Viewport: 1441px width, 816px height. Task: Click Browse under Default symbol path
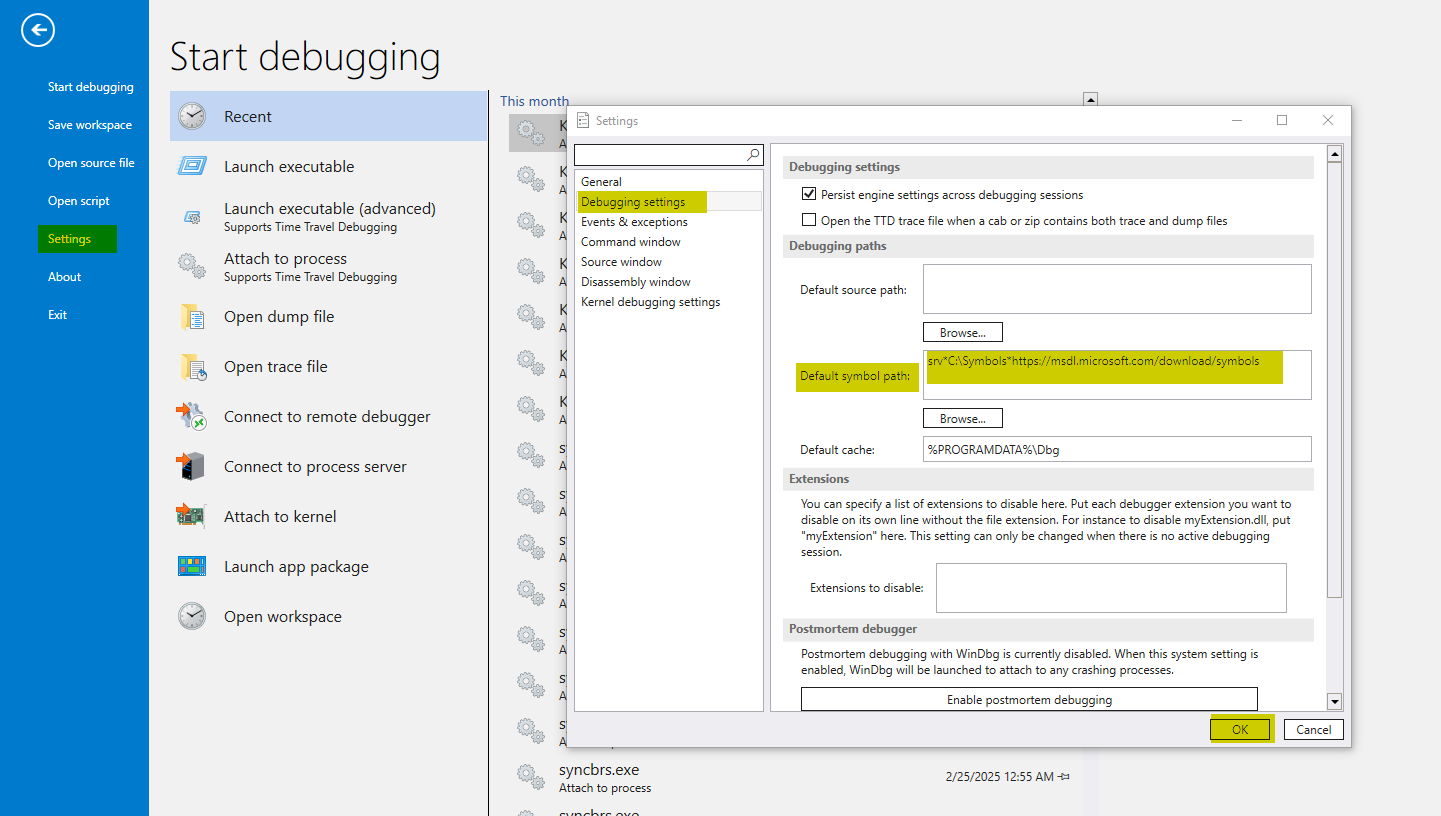tap(963, 418)
